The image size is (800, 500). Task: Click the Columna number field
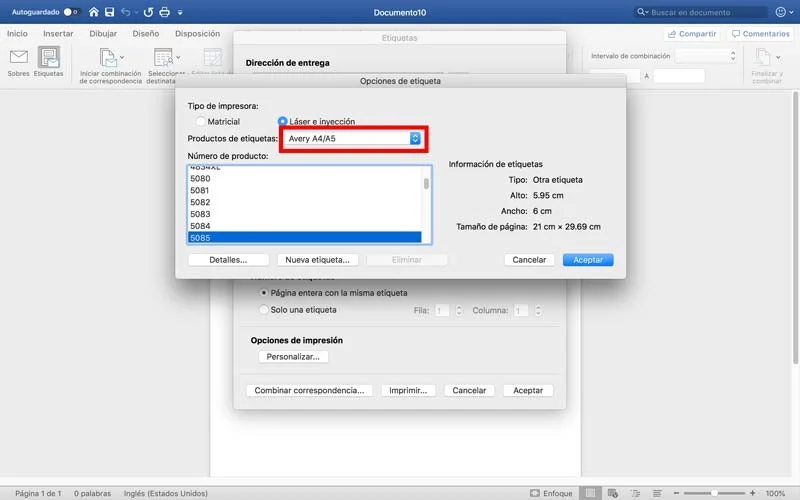pos(521,310)
